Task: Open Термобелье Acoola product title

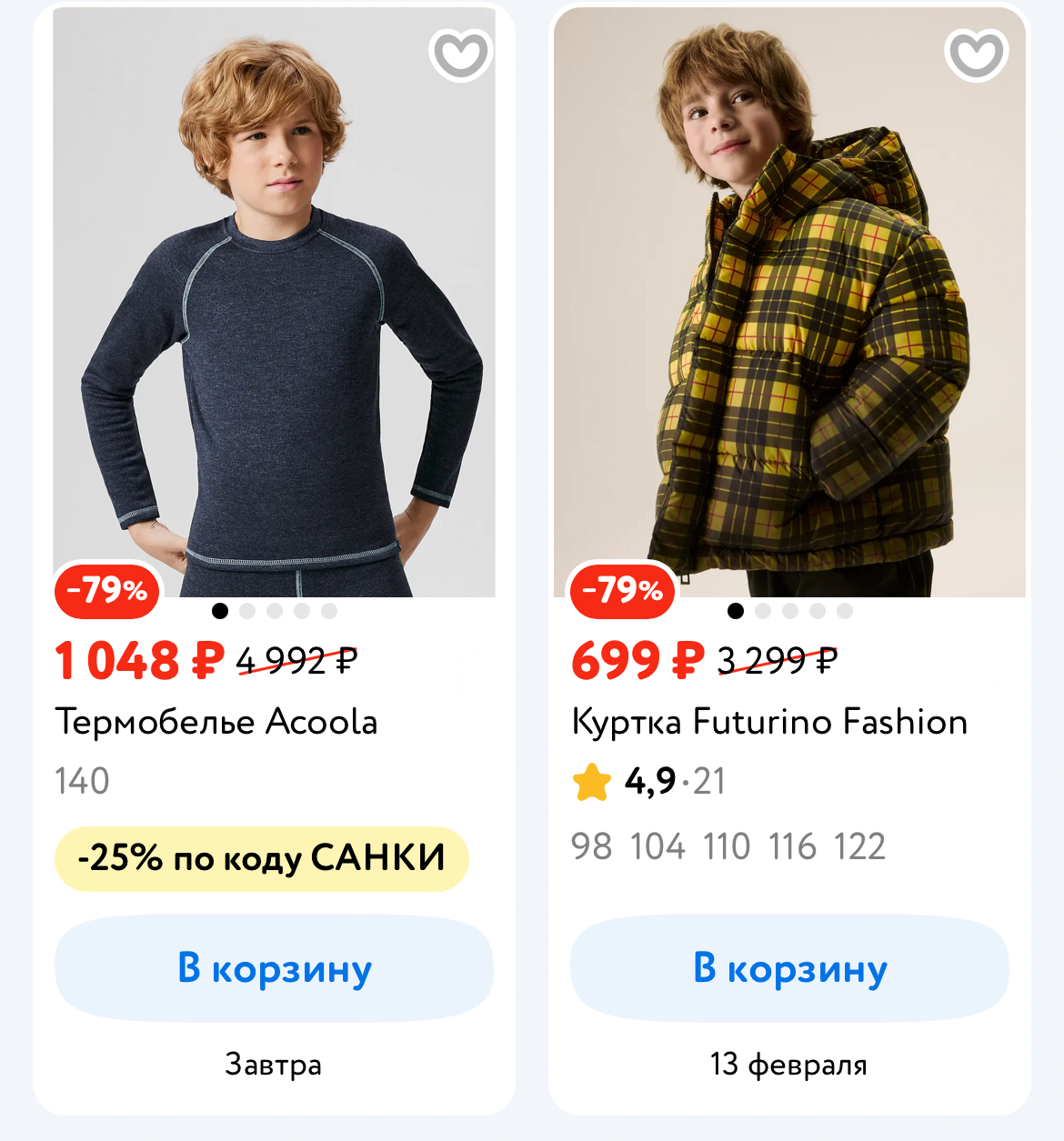Action: click(x=216, y=722)
